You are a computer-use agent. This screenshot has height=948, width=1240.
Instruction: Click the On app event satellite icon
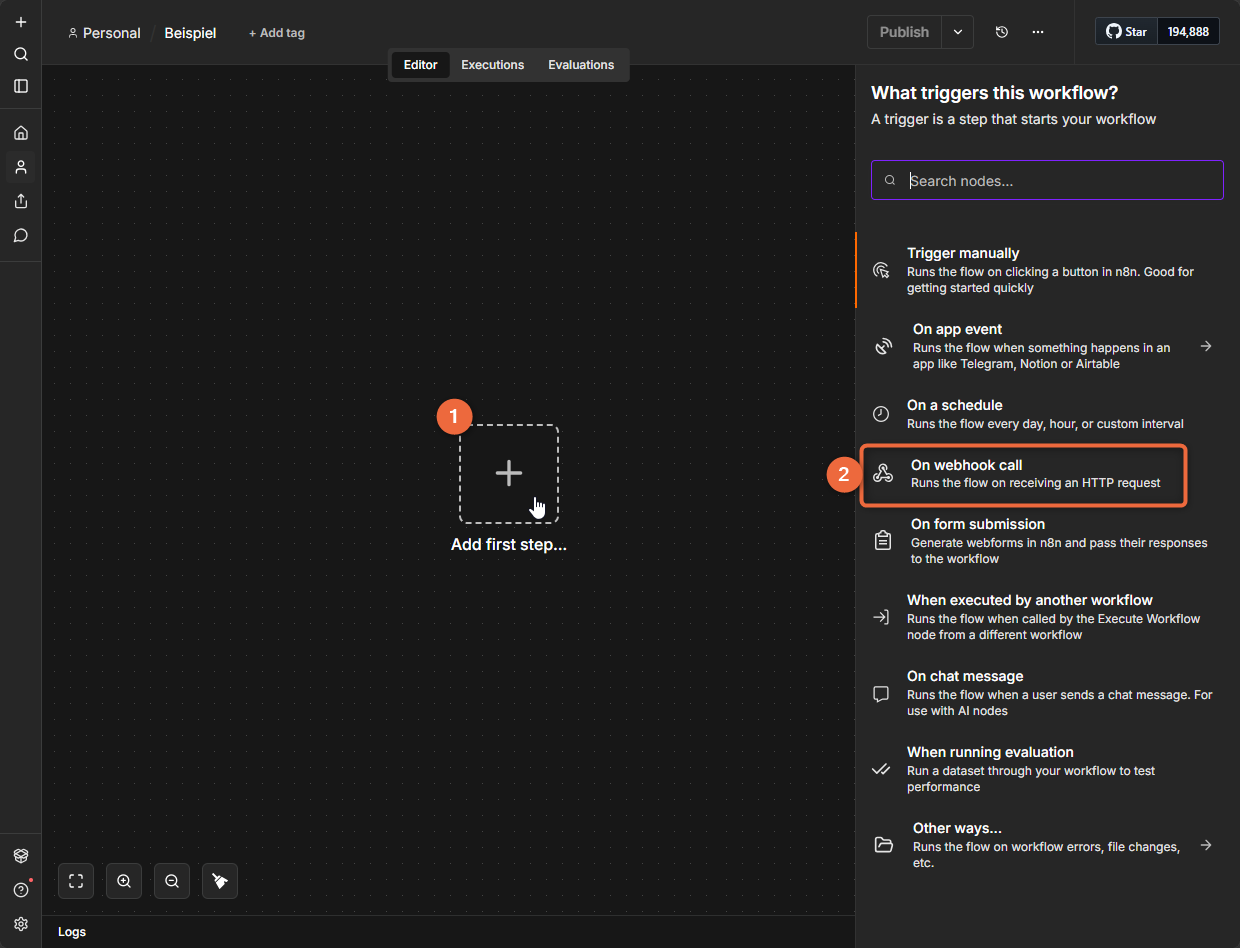click(883, 347)
